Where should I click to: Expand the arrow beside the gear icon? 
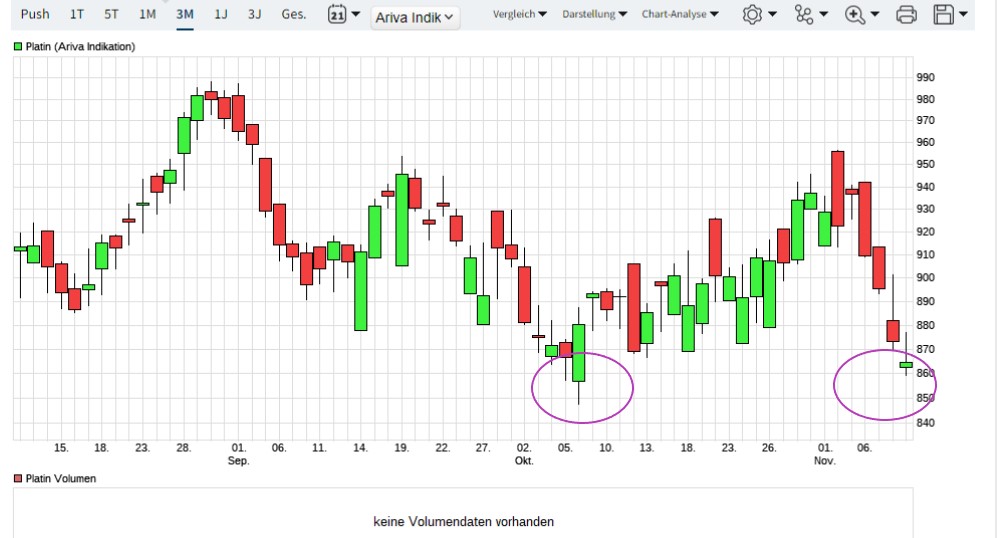[773, 14]
